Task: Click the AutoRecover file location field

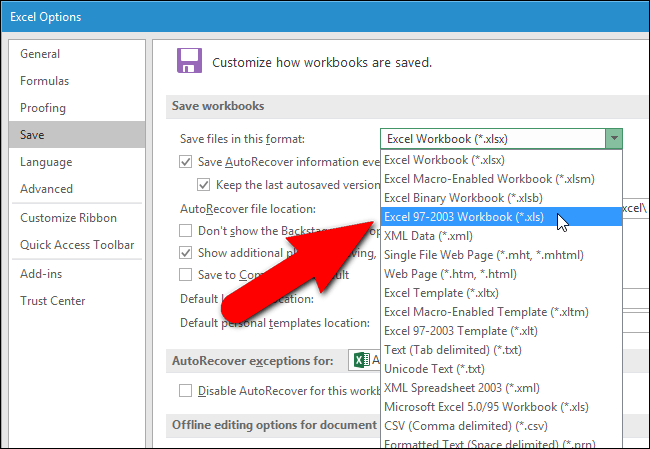Action: pyautogui.click(x=635, y=209)
